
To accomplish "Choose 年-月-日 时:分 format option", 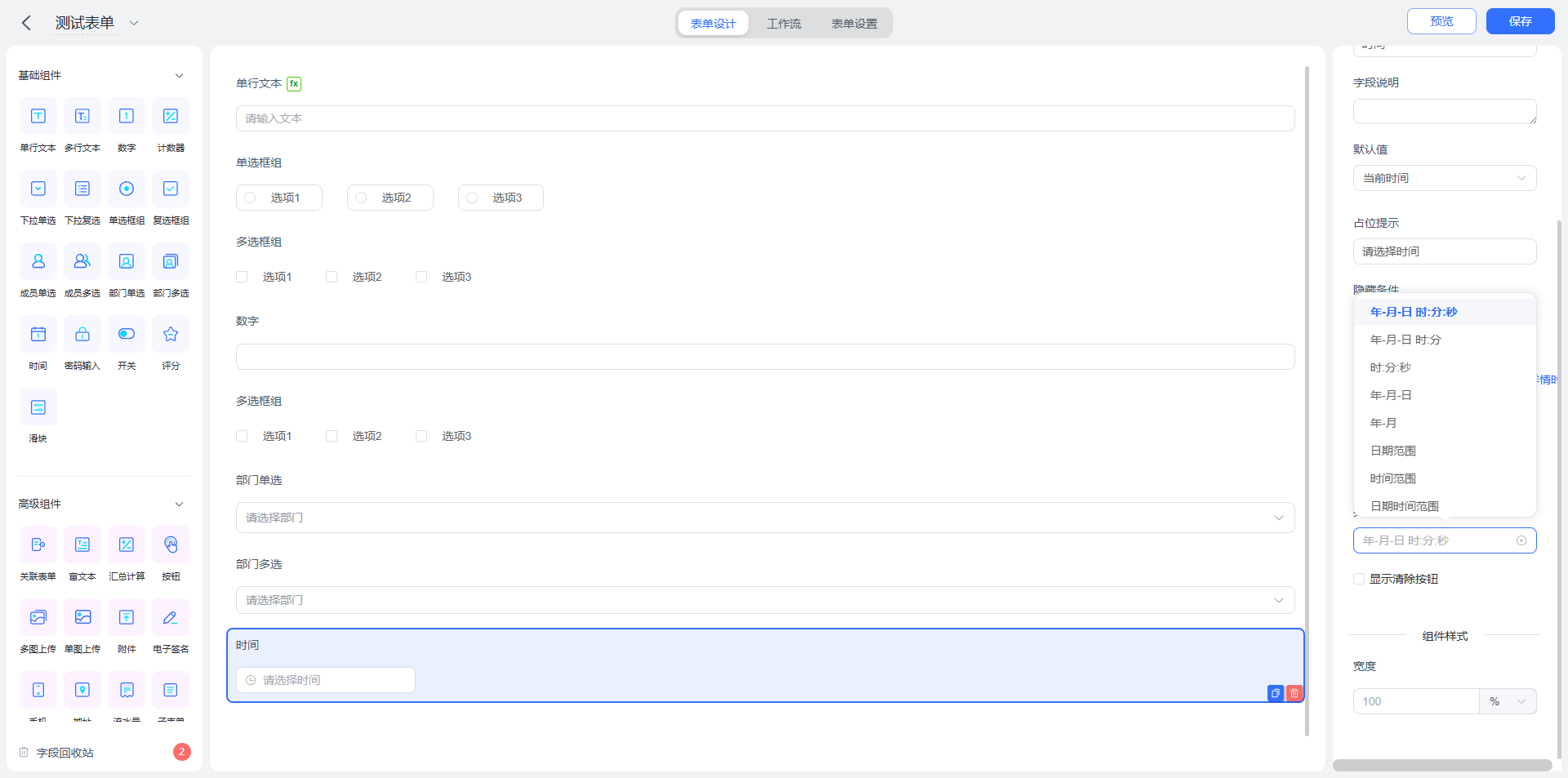I will pyautogui.click(x=1445, y=340).
